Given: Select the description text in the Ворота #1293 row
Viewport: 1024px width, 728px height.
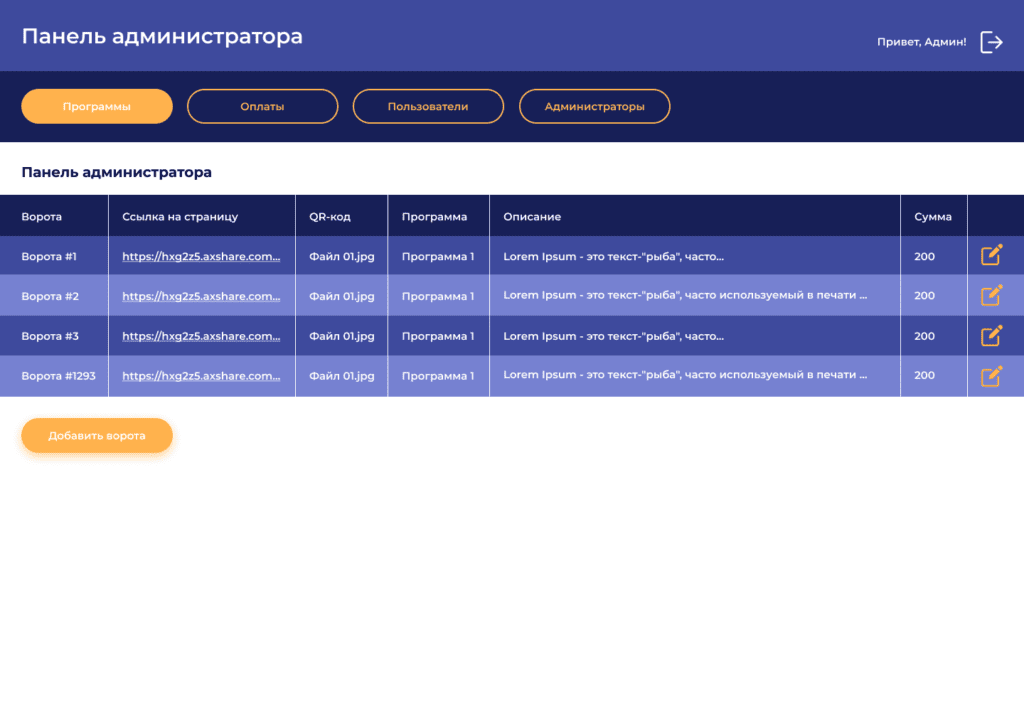Looking at the screenshot, I should pyautogui.click(x=685, y=375).
